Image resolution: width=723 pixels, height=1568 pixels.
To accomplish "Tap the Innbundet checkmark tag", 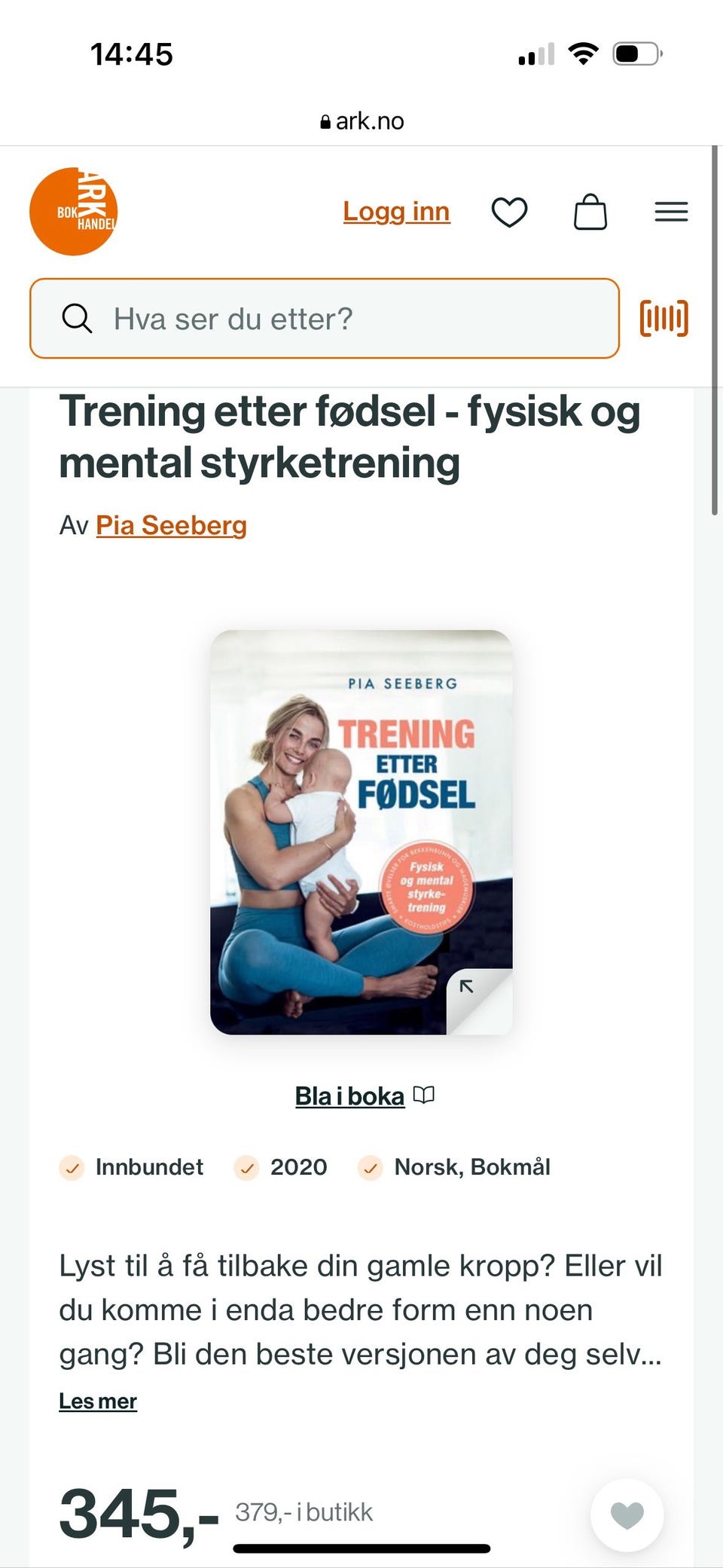I will coord(131,1167).
